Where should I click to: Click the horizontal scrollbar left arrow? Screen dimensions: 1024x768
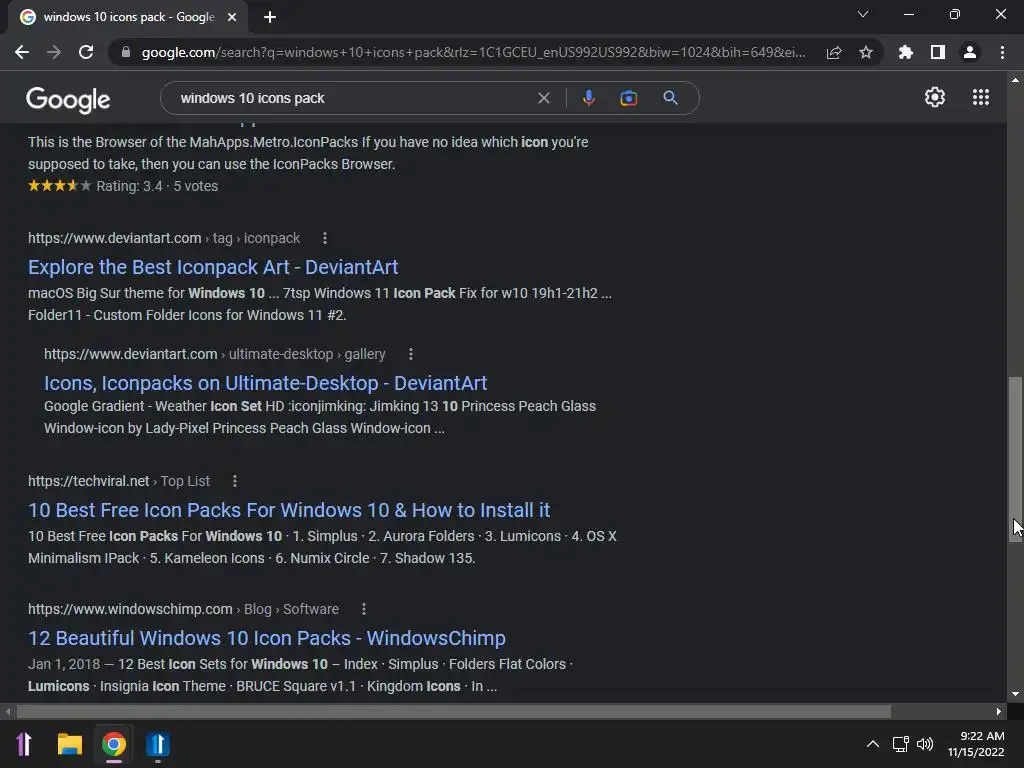8,711
